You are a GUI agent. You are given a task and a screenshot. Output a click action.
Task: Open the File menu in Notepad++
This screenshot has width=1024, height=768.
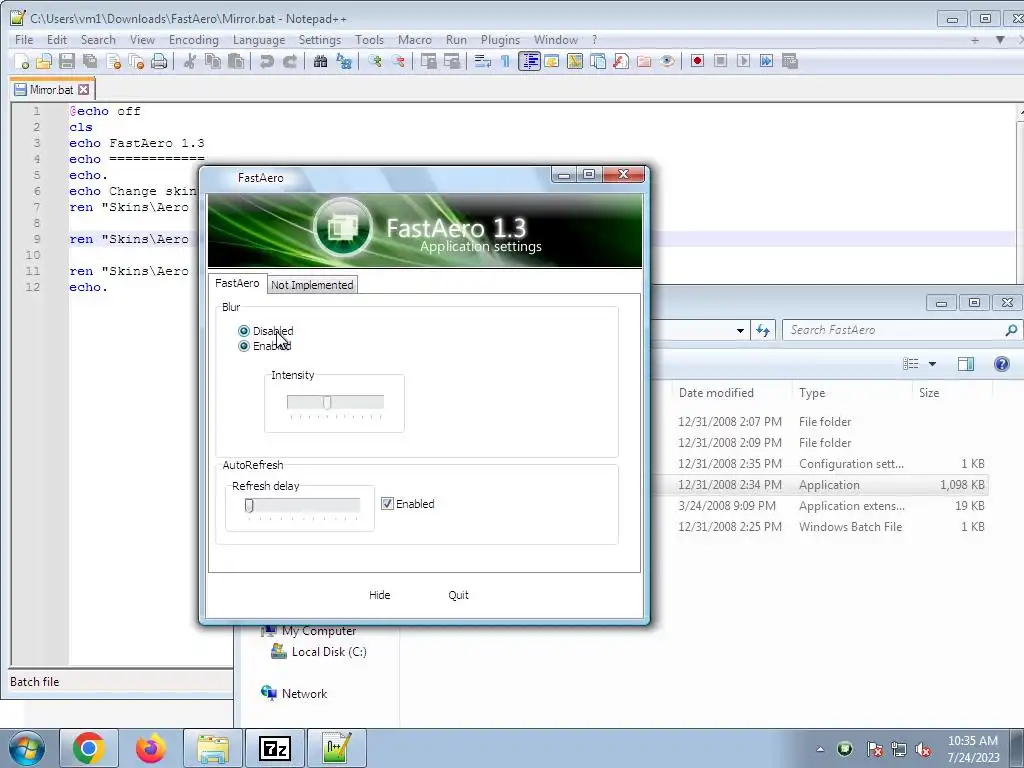point(24,40)
